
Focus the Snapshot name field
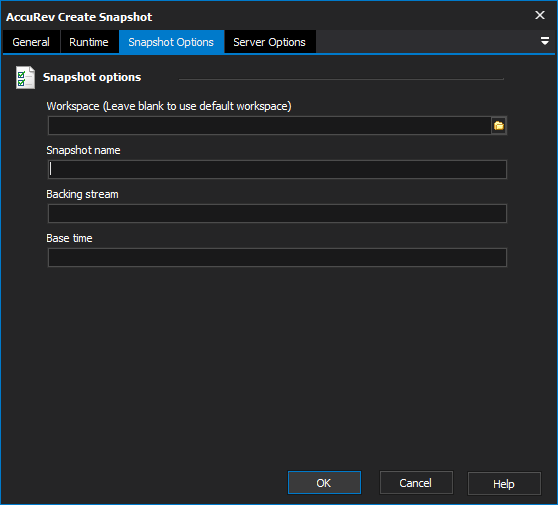point(277,169)
